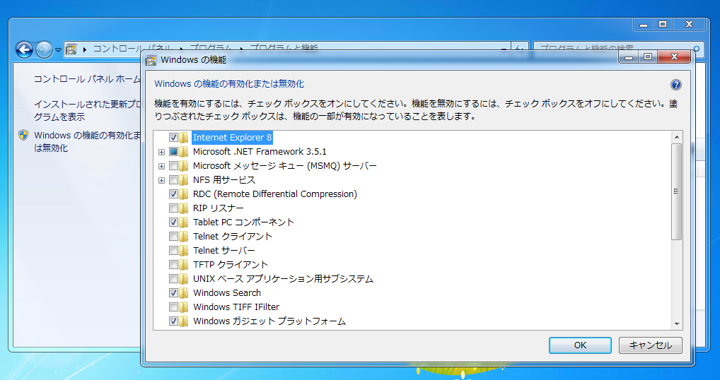Check the RIP リスナー checkbox
The height and width of the screenshot is (380, 720).
click(173, 208)
